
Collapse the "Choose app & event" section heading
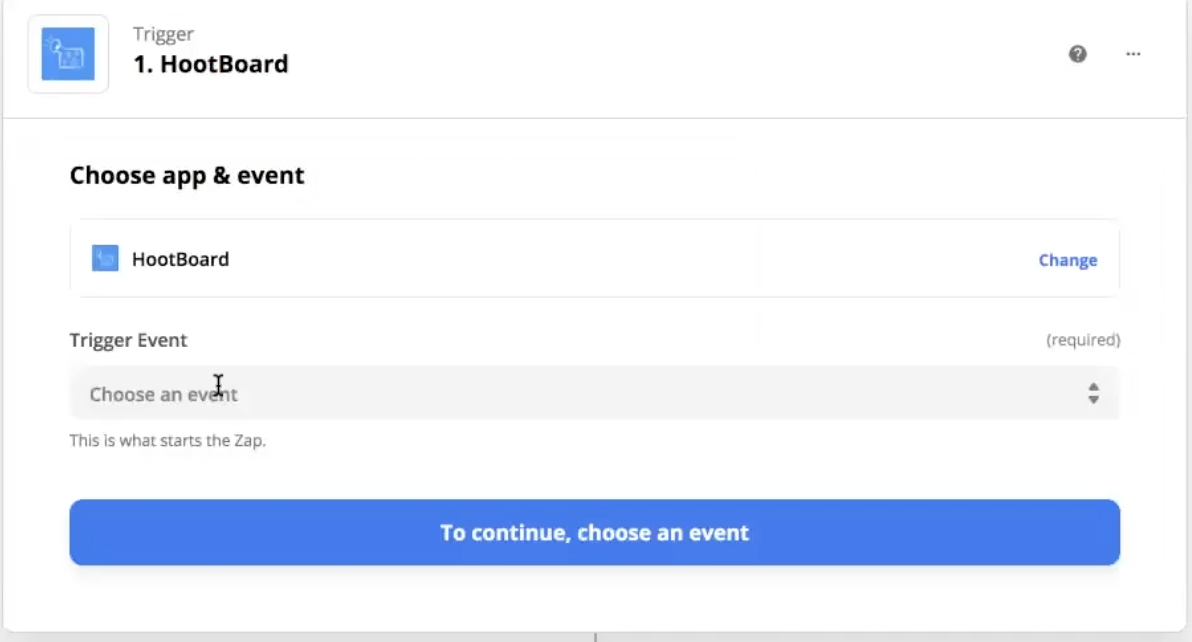187,176
